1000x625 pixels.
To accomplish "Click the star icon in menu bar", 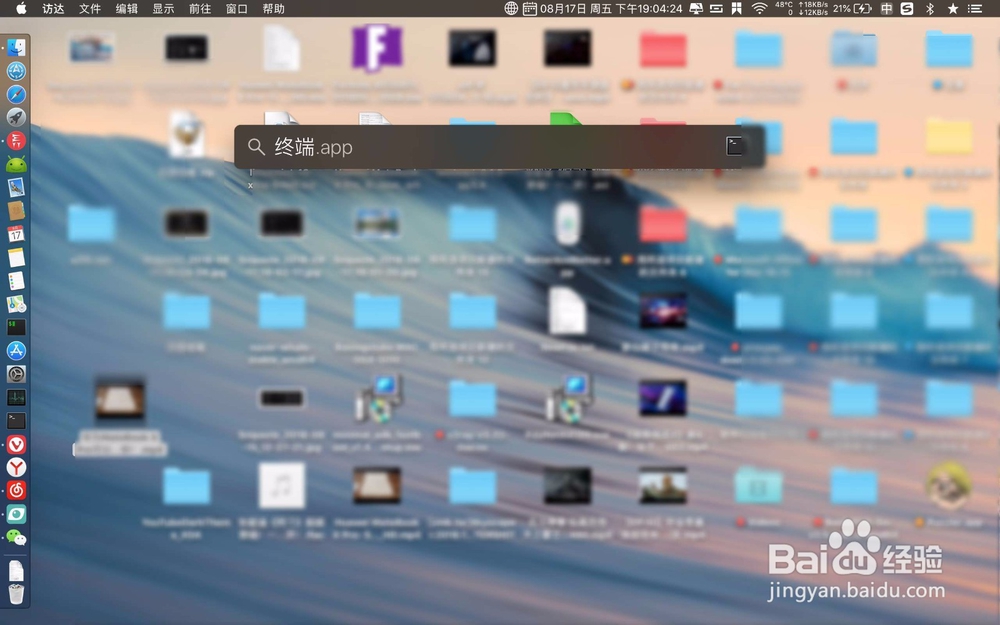I will tap(953, 8).
